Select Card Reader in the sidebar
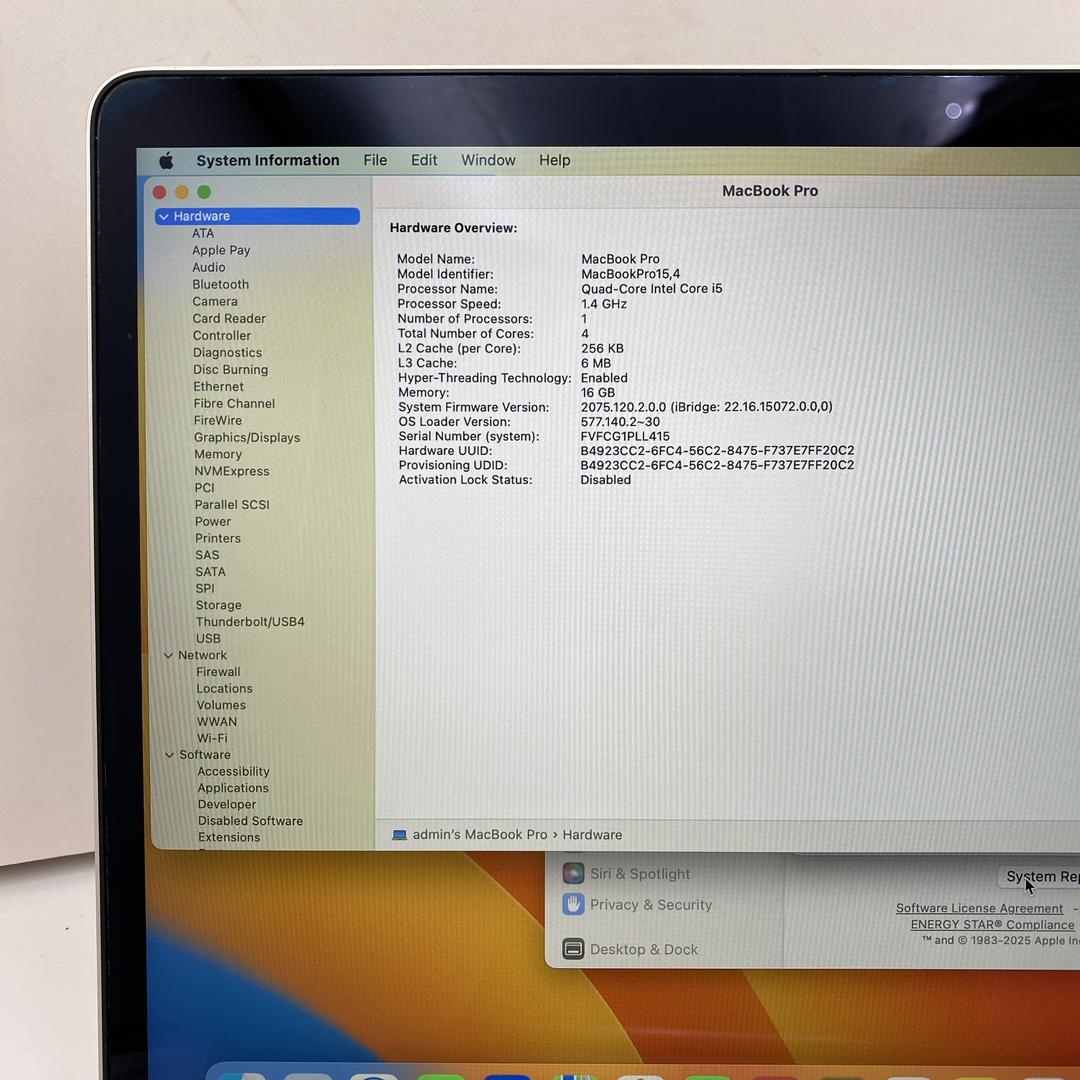Viewport: 1080px width, 1080px height. [x=229, y=319]
